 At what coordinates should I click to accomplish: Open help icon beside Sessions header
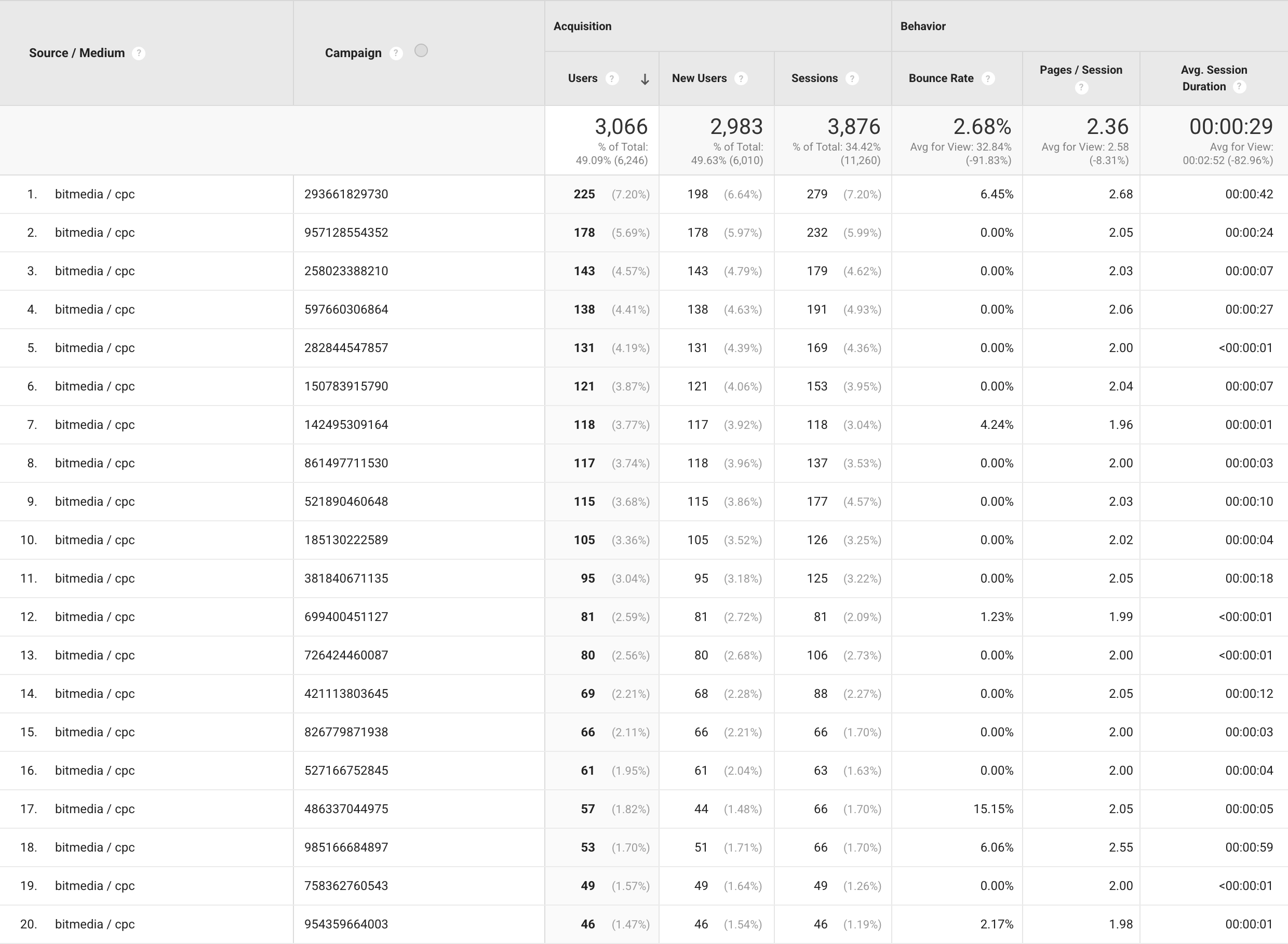coord(852,78)
